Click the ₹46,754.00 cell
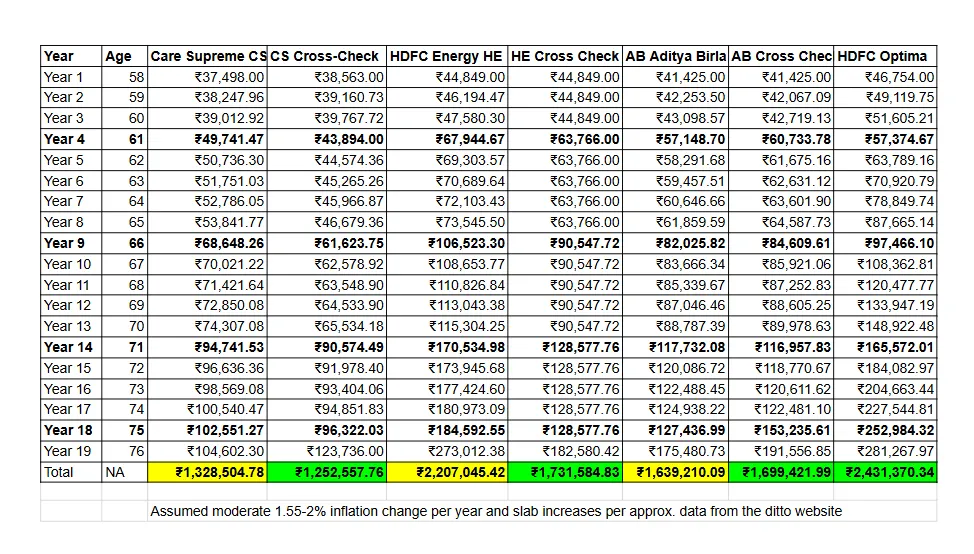The image size is (974, 554). (885, 77)
